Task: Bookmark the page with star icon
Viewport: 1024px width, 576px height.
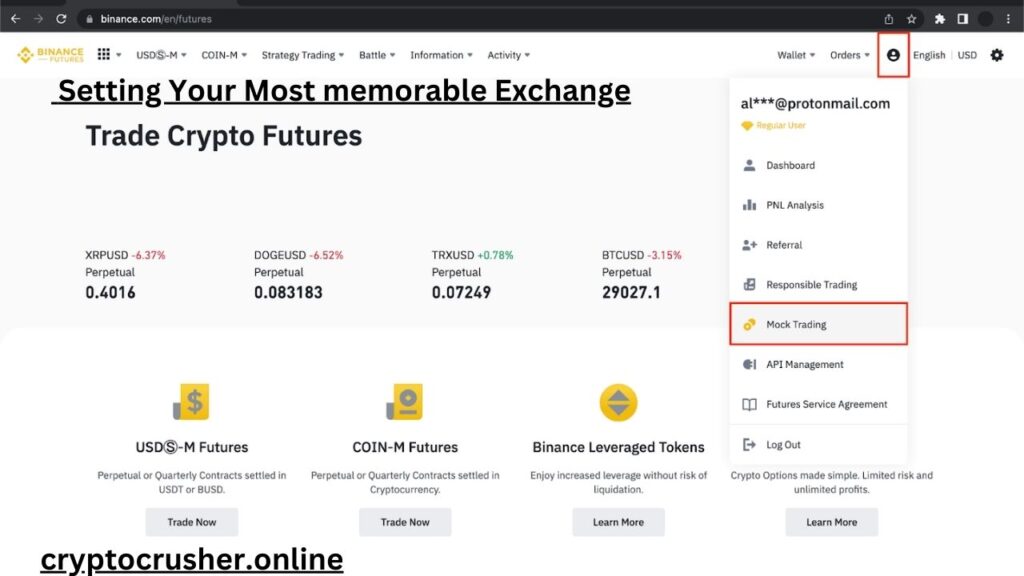Action: [x=912, y=19]
